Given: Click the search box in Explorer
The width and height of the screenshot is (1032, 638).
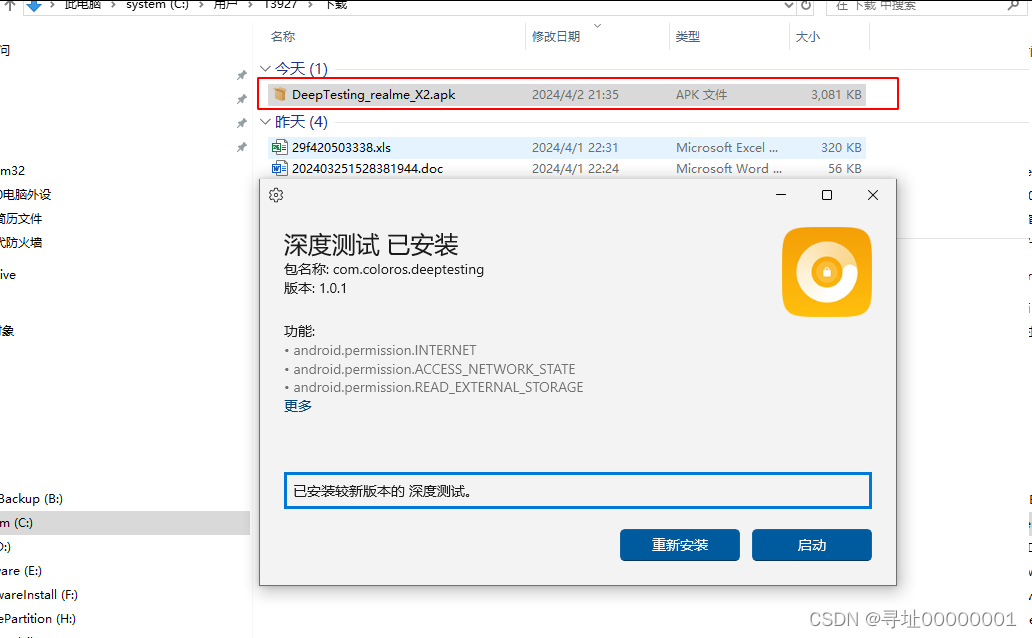Looking at the screenshot, I should 925,6.
